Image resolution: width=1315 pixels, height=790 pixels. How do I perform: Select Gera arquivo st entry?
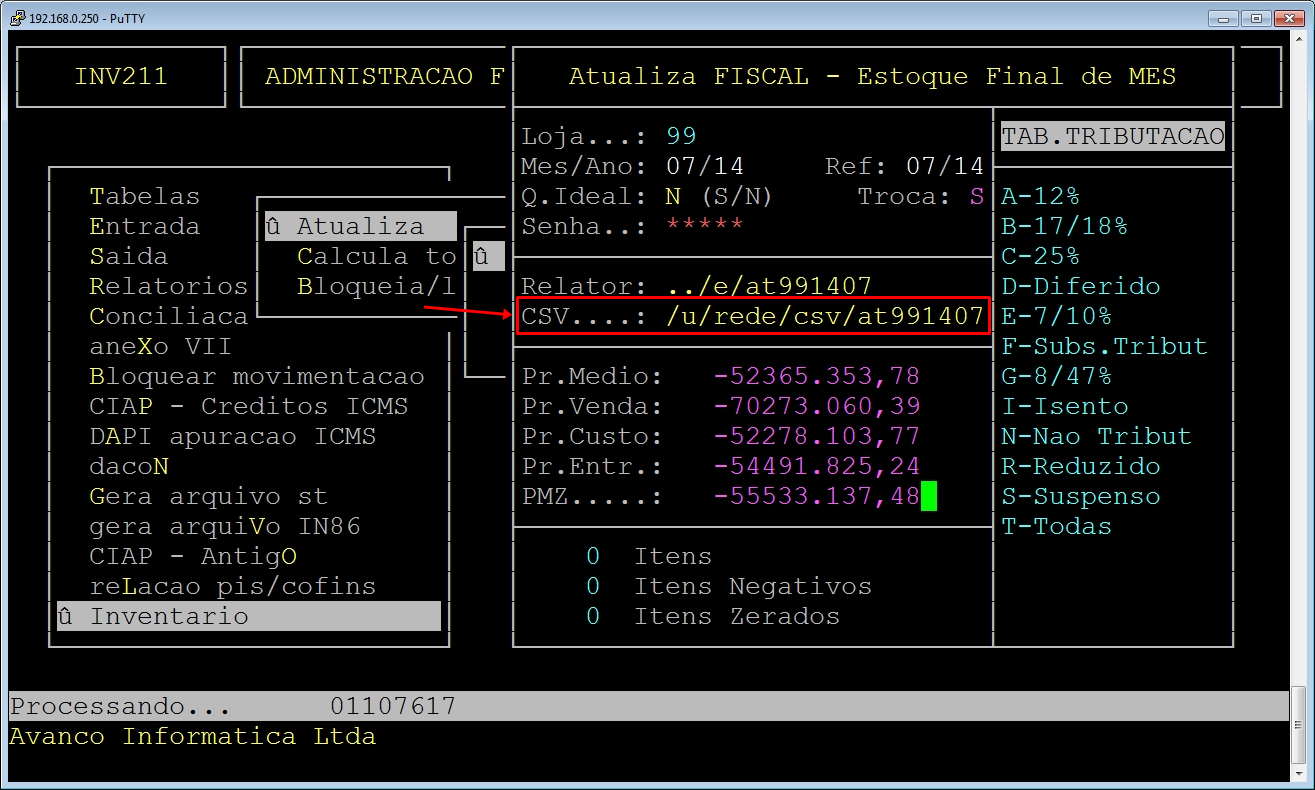click(208, 496)
